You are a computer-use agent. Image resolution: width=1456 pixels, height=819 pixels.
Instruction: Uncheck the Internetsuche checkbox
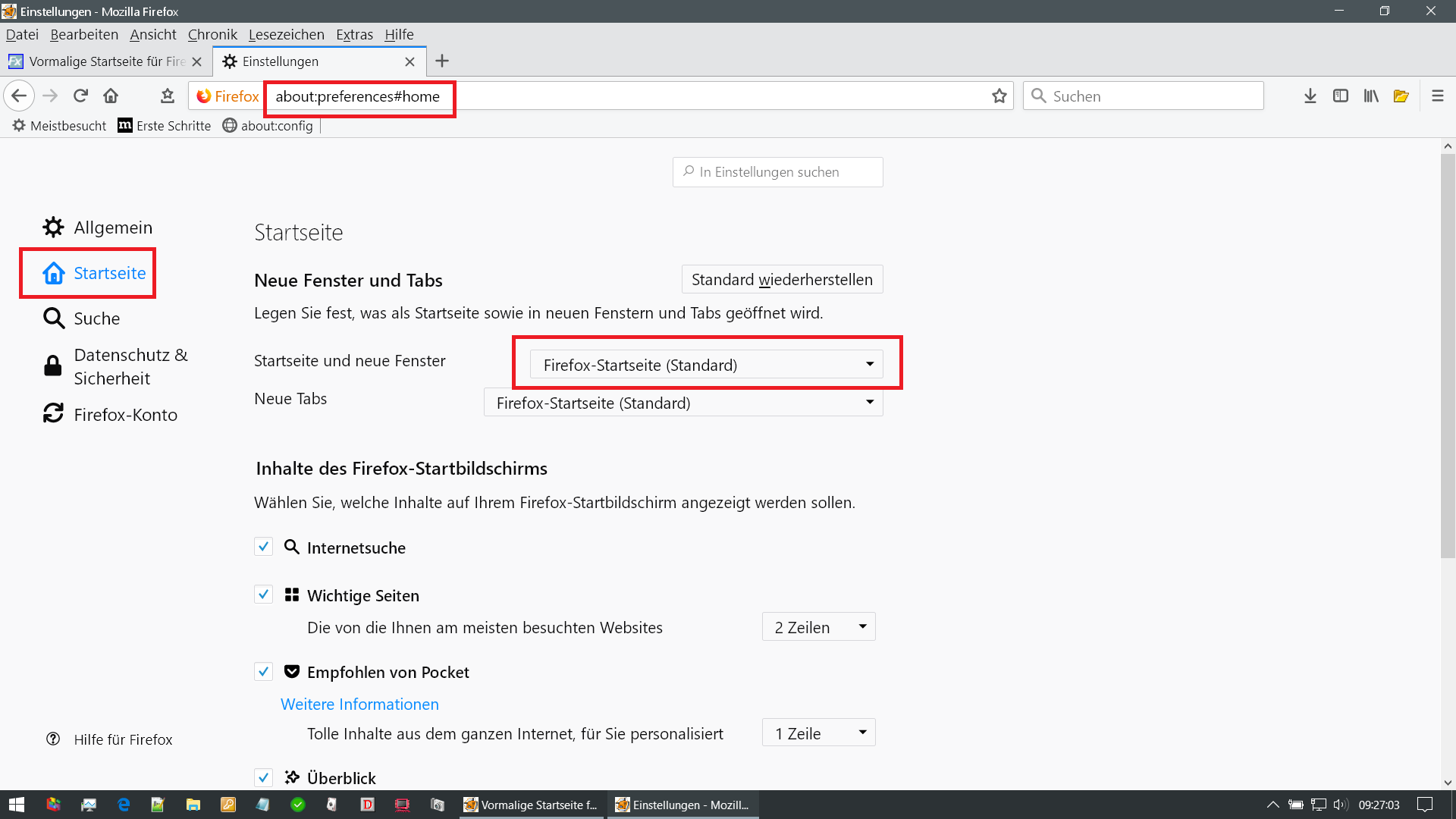tap(263, 547)
